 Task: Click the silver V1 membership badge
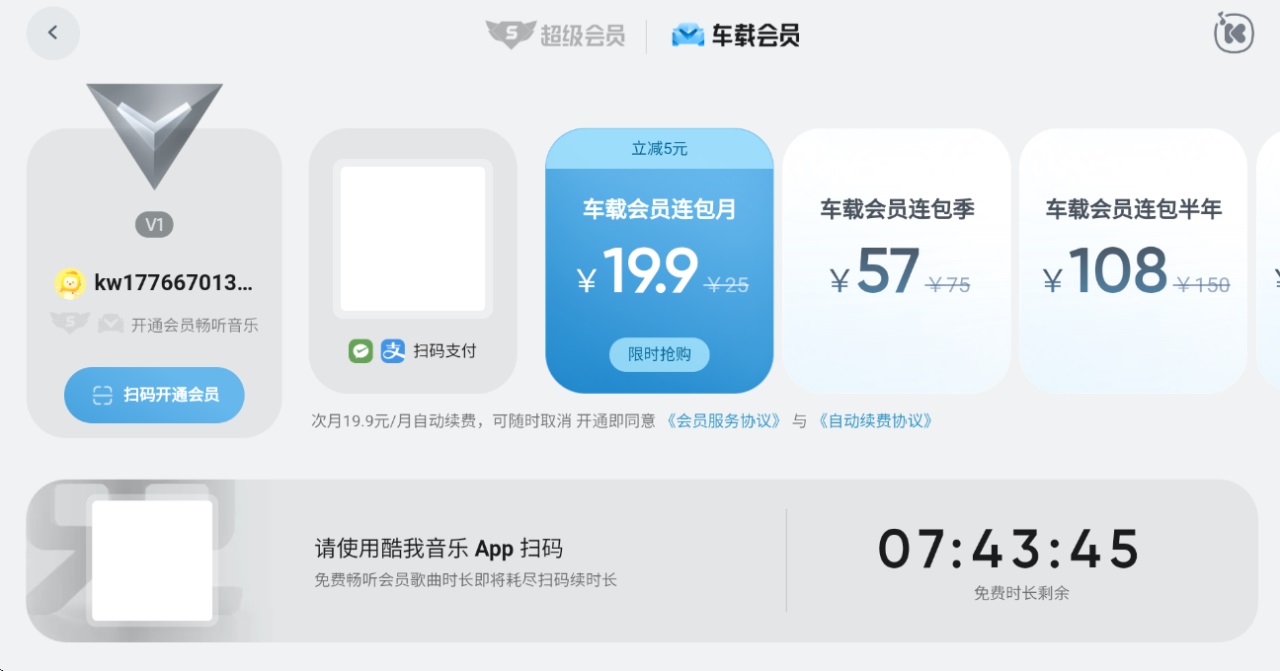point(154,135)
